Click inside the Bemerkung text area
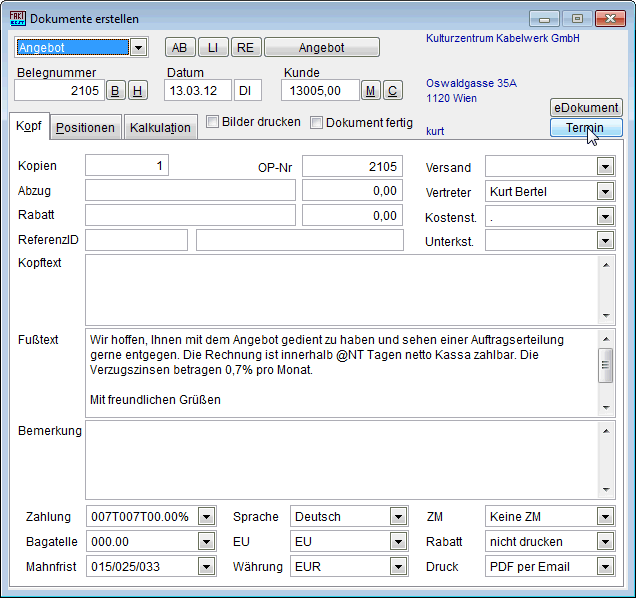The image size is (636, 598). click(x=342, y=460)
